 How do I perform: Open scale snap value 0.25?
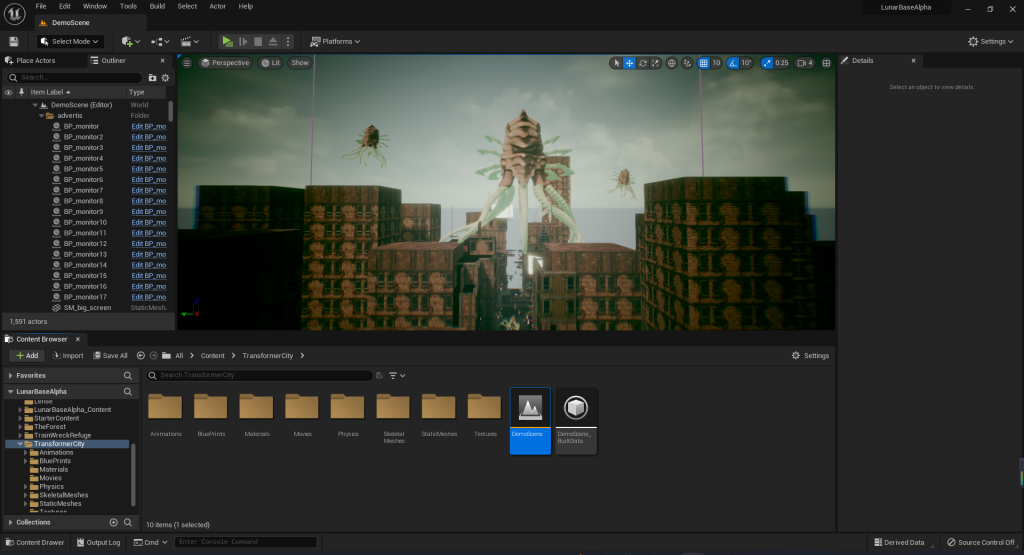click(x=782, y=63)
